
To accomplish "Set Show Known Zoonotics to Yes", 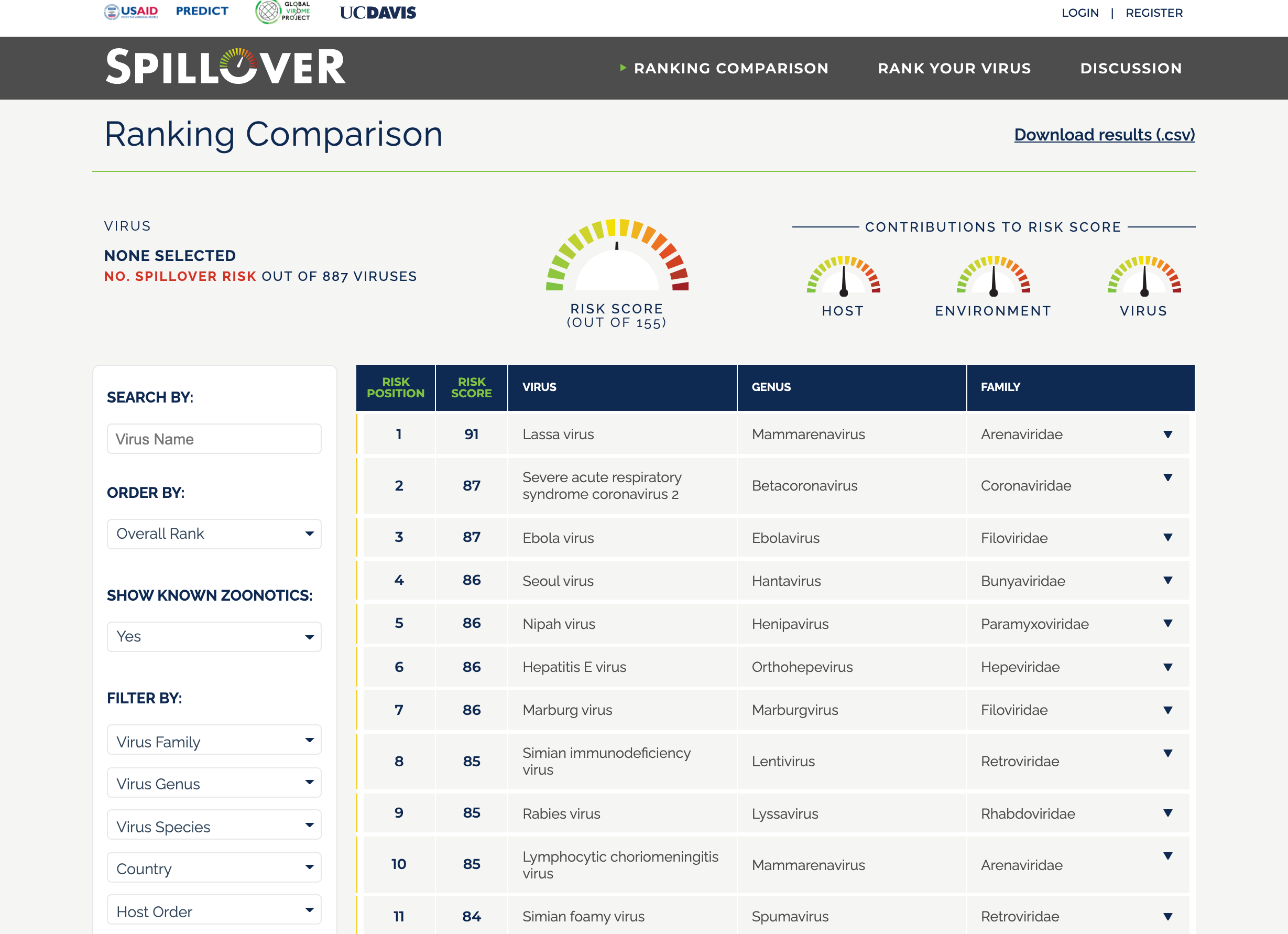I will point(213,636).
